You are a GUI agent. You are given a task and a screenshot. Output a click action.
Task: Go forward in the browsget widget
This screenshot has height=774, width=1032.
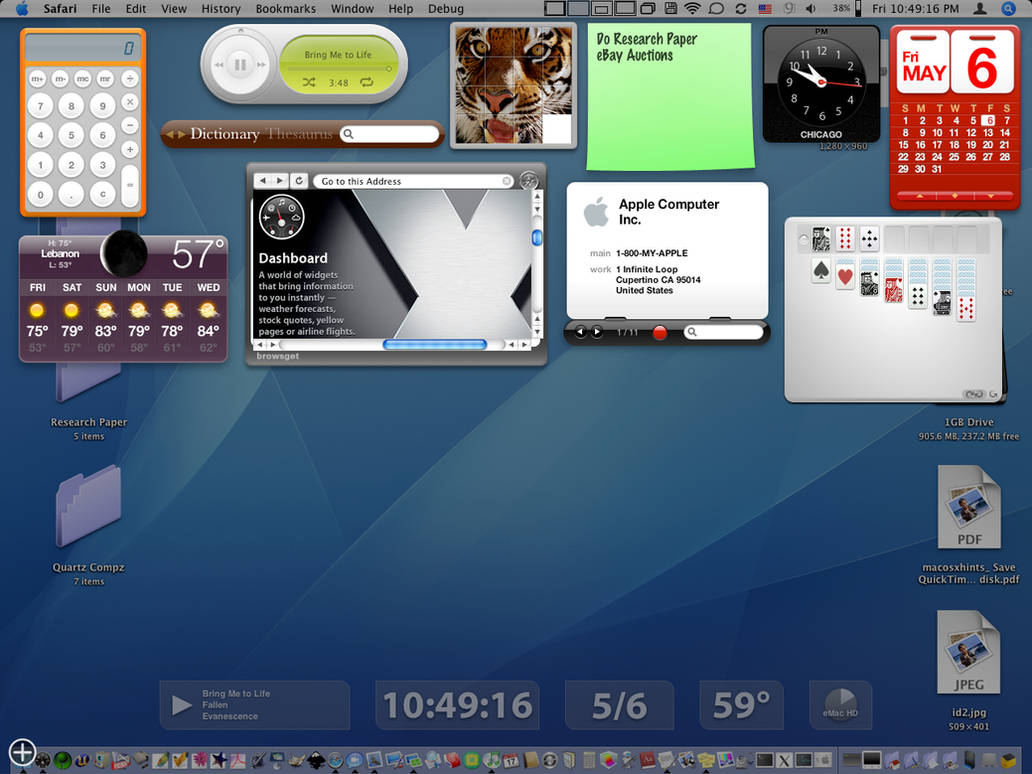pyautogui.click(x=280, y=180)
